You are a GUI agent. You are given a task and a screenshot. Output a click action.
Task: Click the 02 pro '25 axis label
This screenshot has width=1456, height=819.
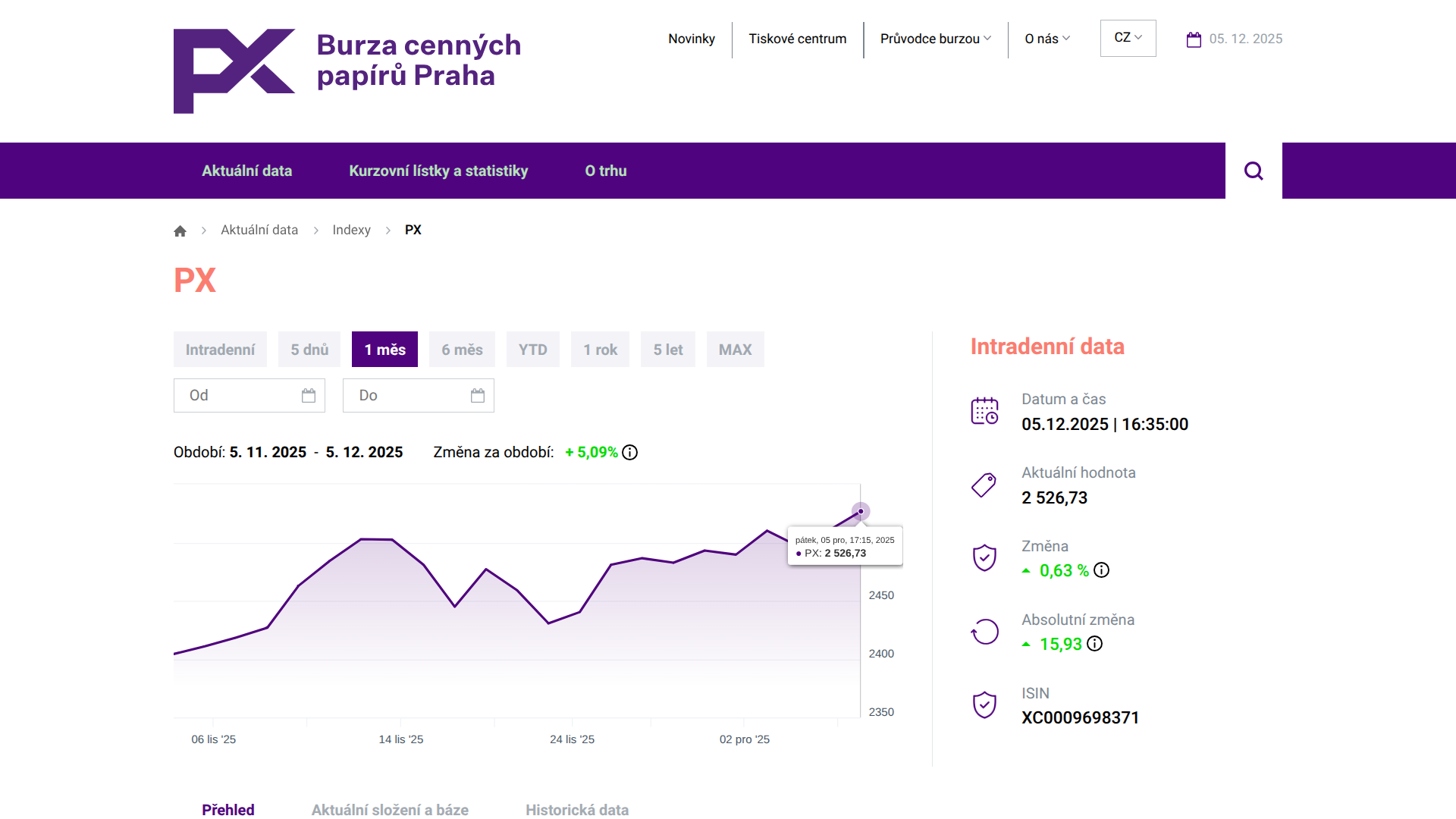[745, 739]
